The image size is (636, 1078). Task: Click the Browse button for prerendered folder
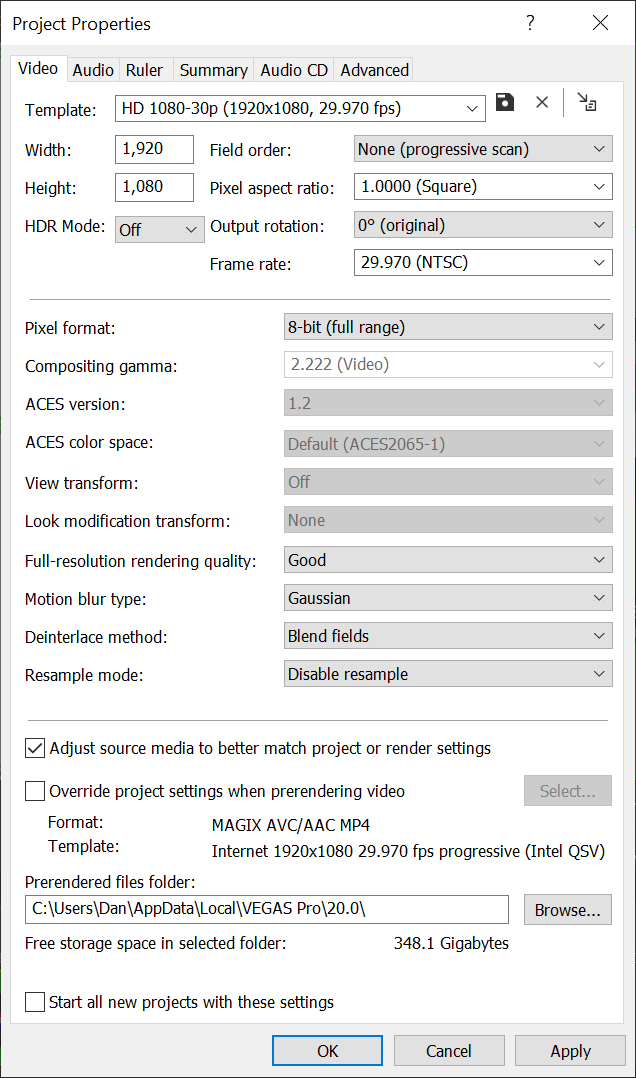[567, 910]
